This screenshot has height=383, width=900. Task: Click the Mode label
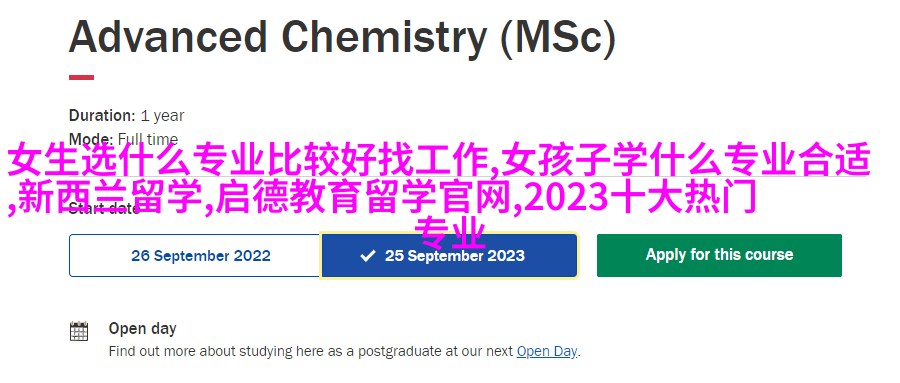91,139
